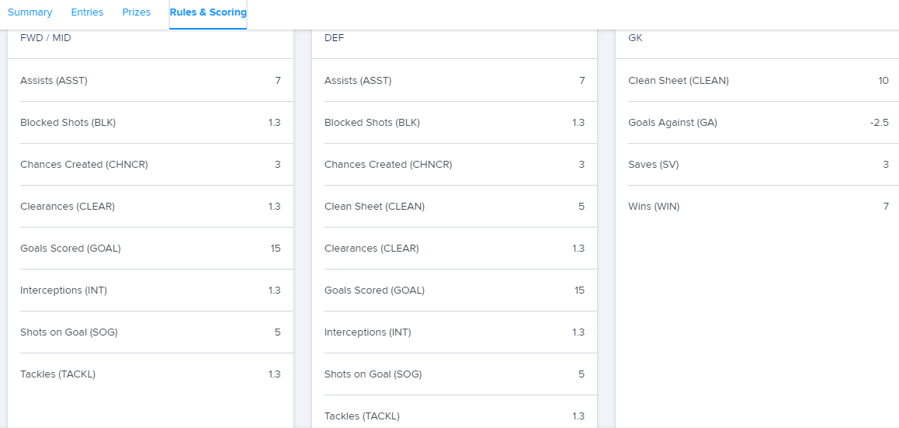The height and width of the screenshot is (428, 899).
Task: Click the DEF column header
Action: (x=334, y=38)
